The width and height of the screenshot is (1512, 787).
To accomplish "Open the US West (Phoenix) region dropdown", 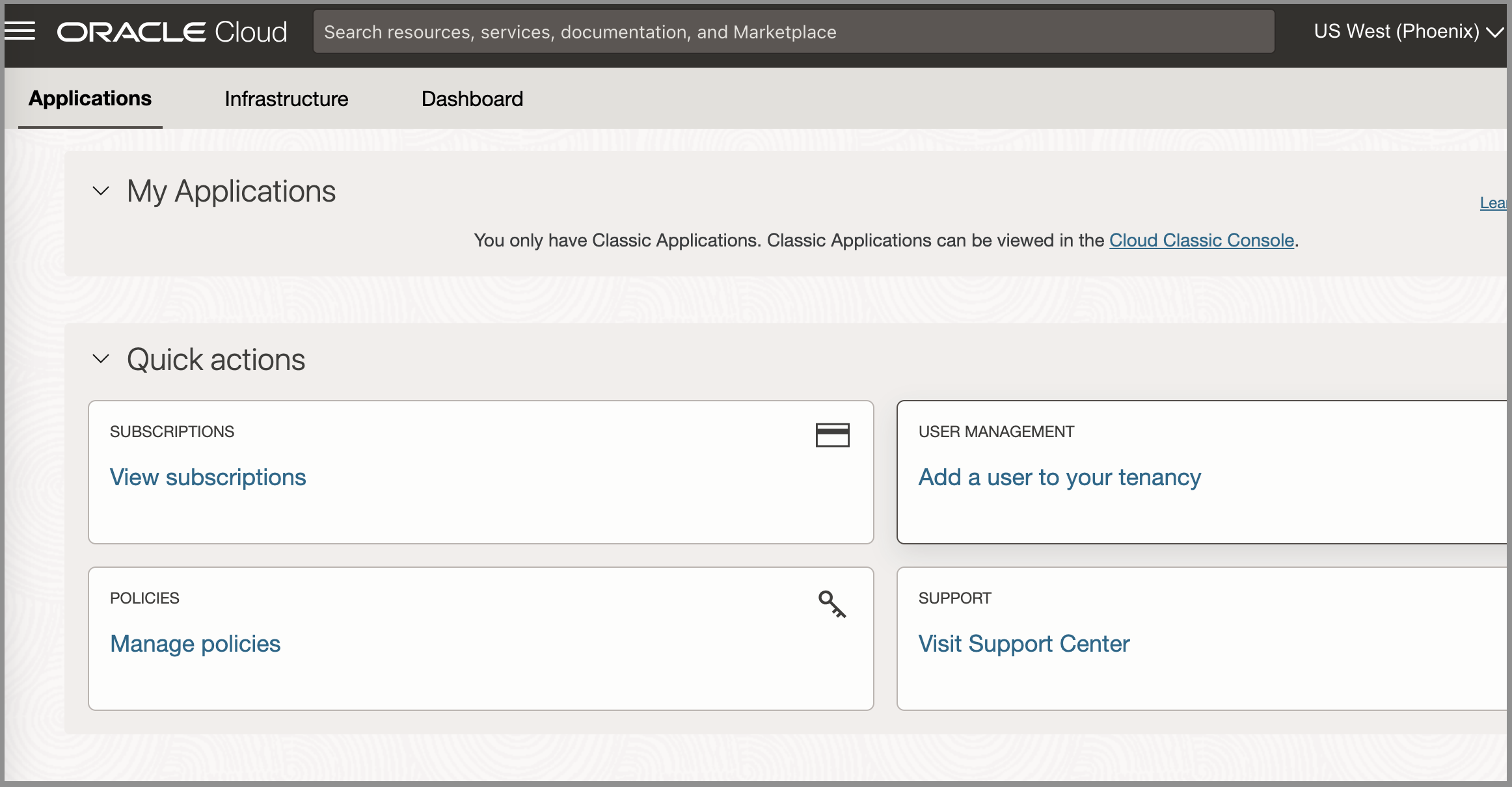I will [1407, 31].
